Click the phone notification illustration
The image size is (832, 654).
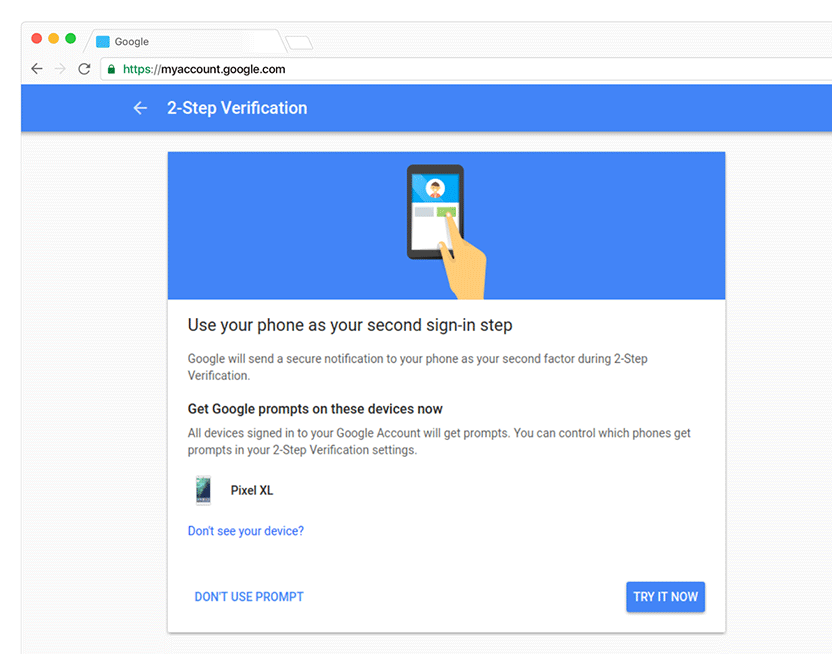tap(437, 210)
